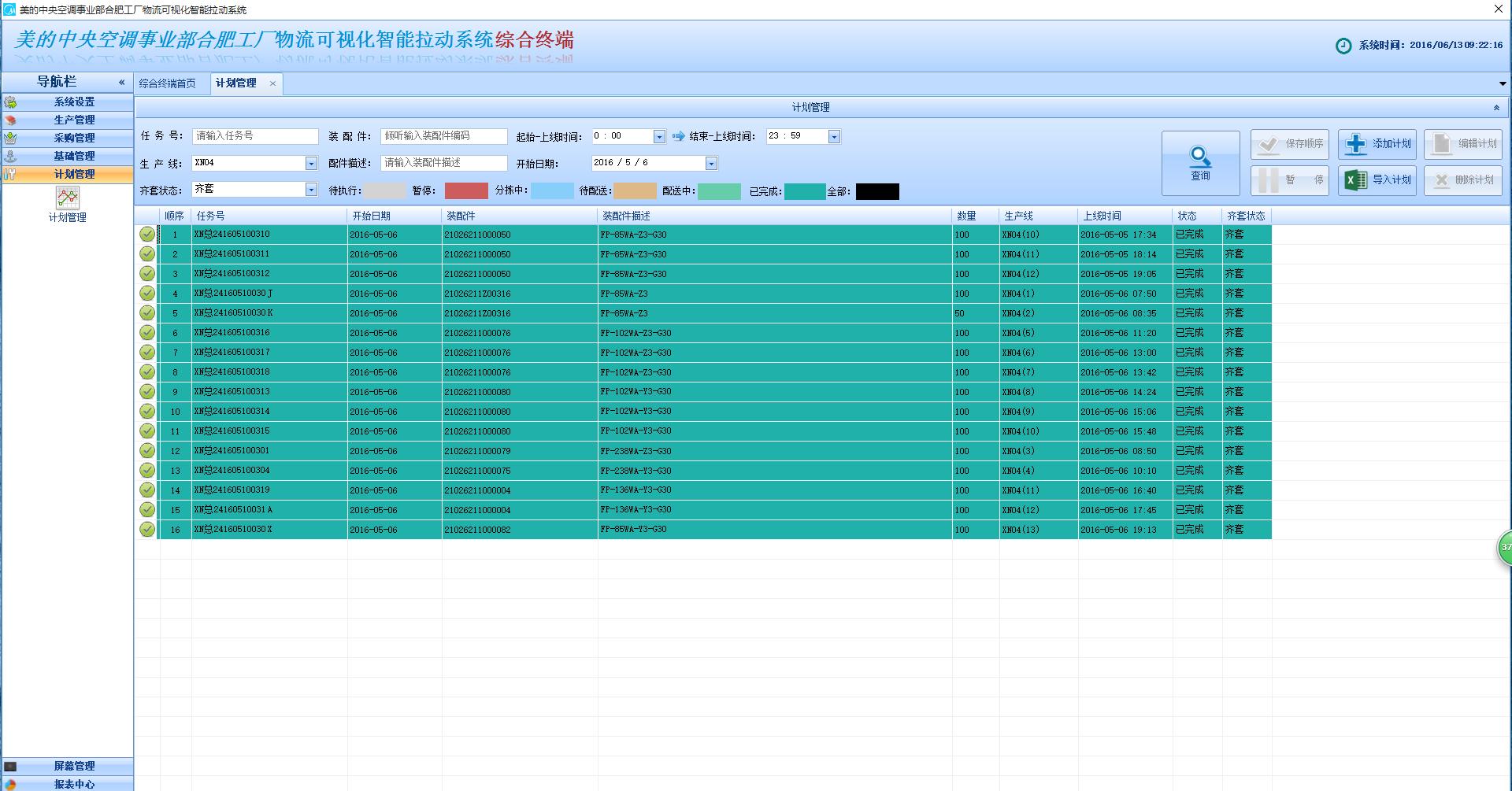The height and width of the screenshot is (791, 1512).
Task: Click the 配送中 green color swatch
Action: point(719,191)
